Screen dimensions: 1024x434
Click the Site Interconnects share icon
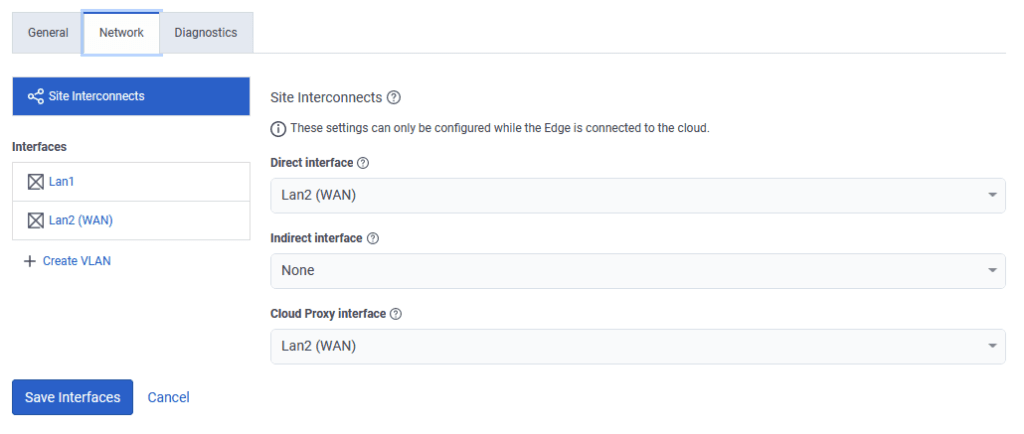coord(35,97)
